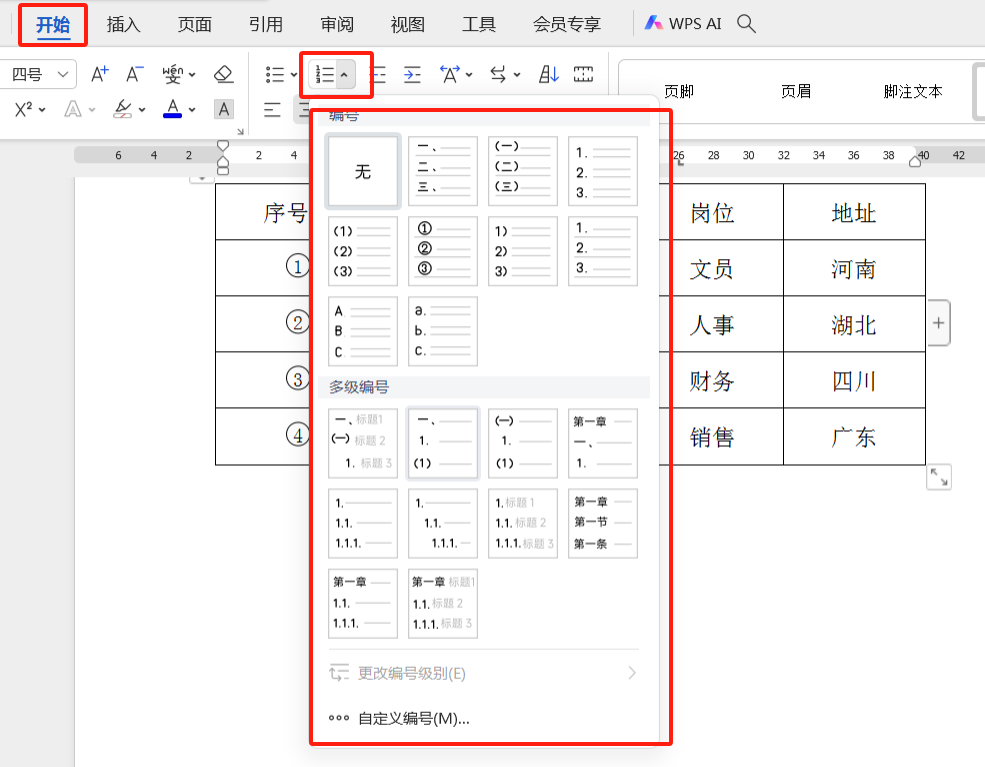Toggle character shading gray A
The height and width of the screenshot is (767, 985).
point(223,110)
